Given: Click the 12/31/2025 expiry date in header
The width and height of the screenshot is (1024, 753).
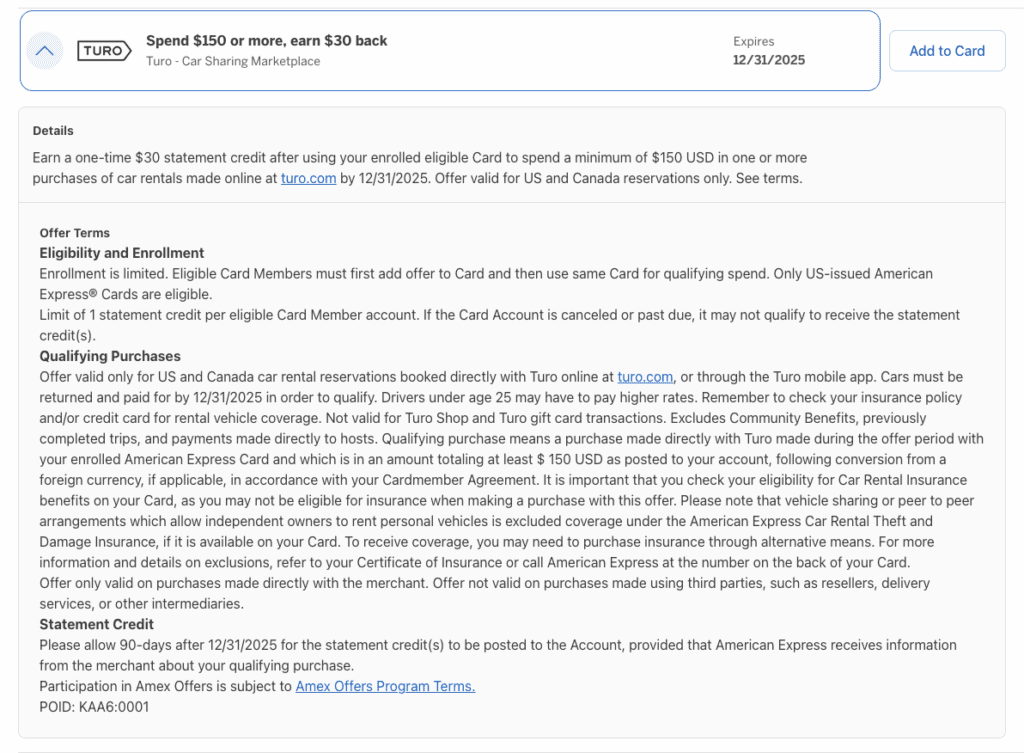Looking at the screenshot, I should click(768, 60).
